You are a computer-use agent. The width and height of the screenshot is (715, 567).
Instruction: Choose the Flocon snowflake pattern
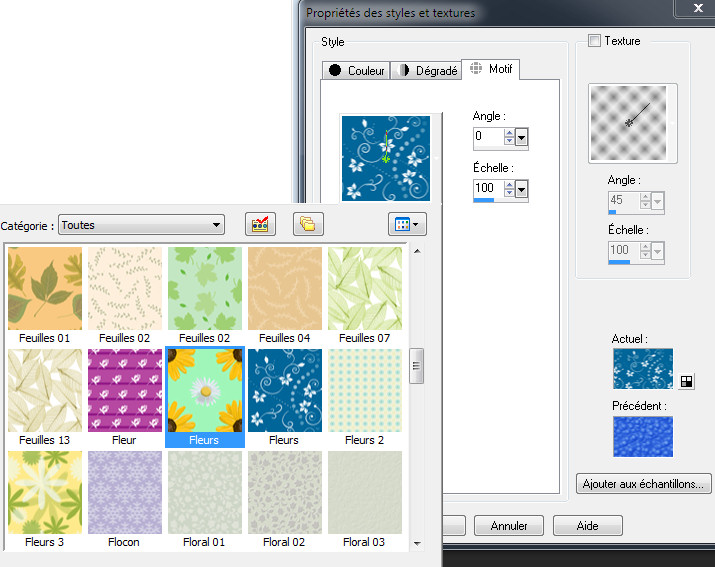click(x=125, y=491)
